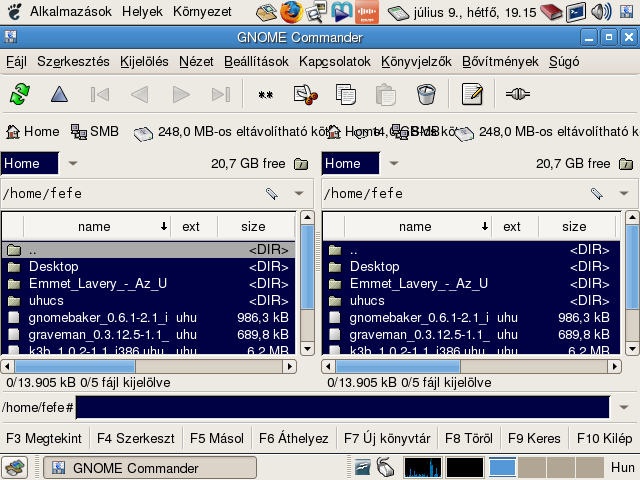
Task: Expand command line history dropdown
Action: tap(624, 407)
